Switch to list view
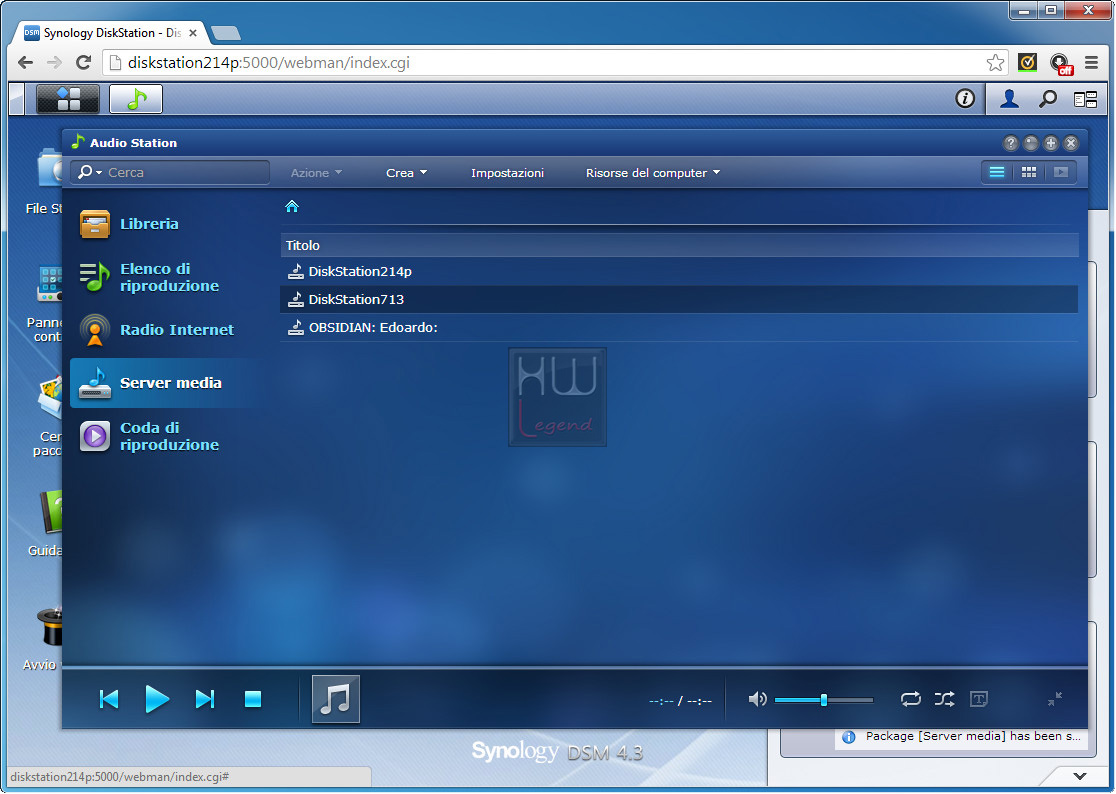The height and width of the screenshot is (794, 1116). point(996,172)
